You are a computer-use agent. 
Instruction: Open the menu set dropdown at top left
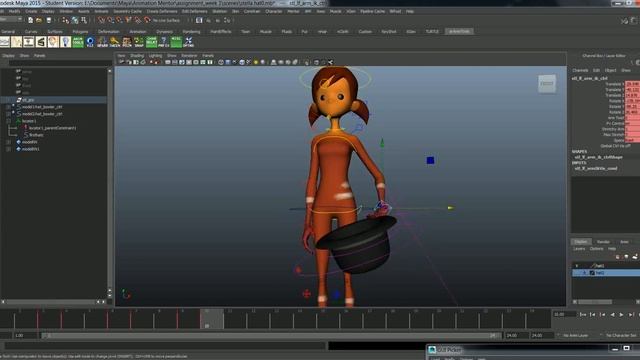[x=11, y=20]
